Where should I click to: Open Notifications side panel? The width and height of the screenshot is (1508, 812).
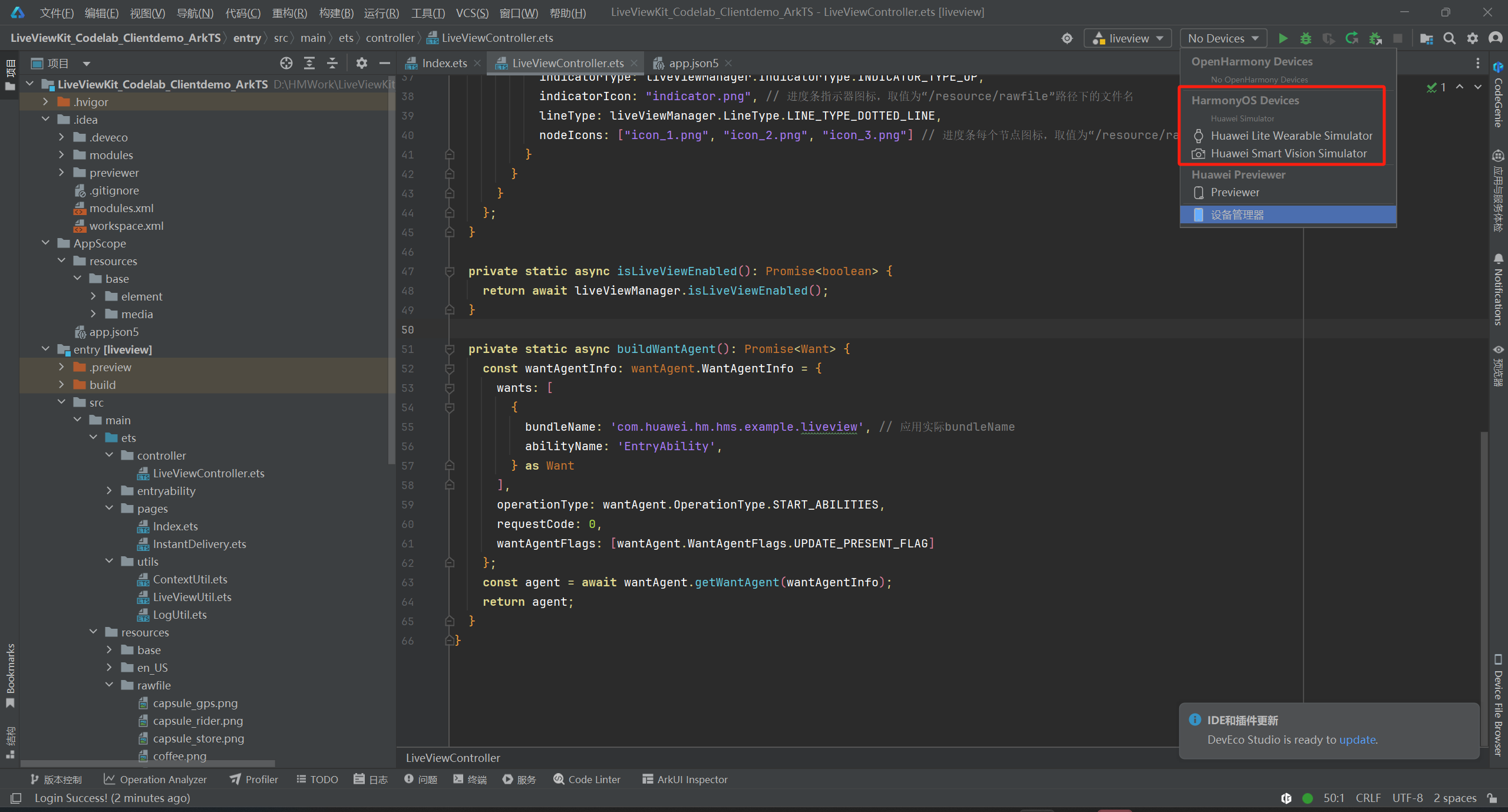tap(1497, 289)
